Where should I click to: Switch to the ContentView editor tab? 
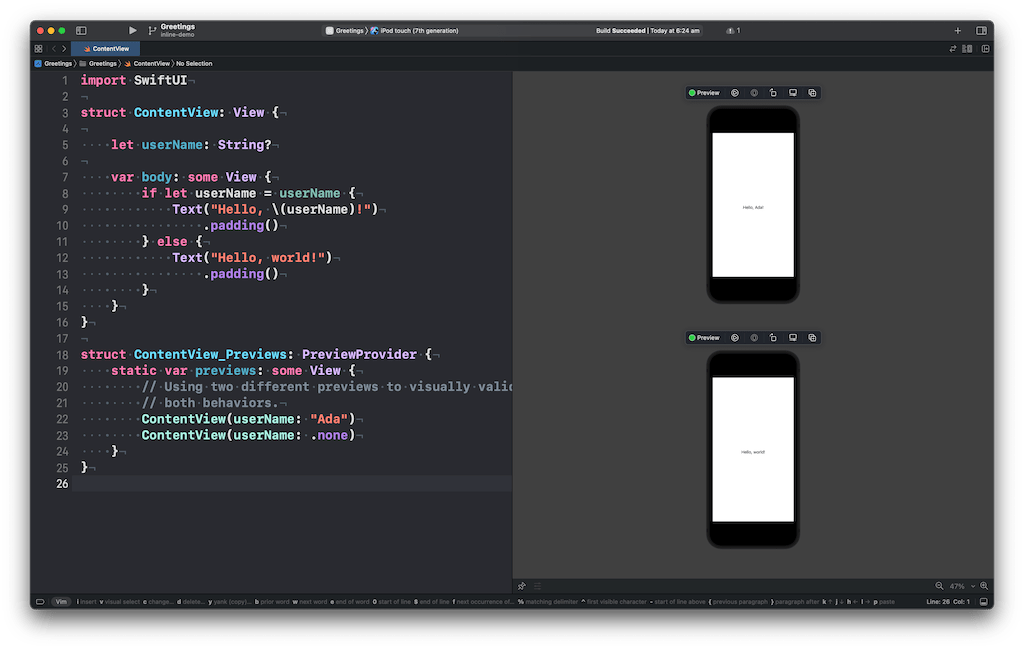coord(106,47)
